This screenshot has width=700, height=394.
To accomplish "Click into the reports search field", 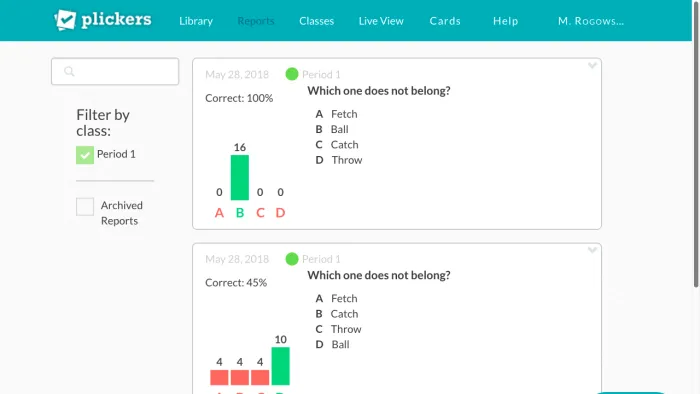I will [115, 71].
